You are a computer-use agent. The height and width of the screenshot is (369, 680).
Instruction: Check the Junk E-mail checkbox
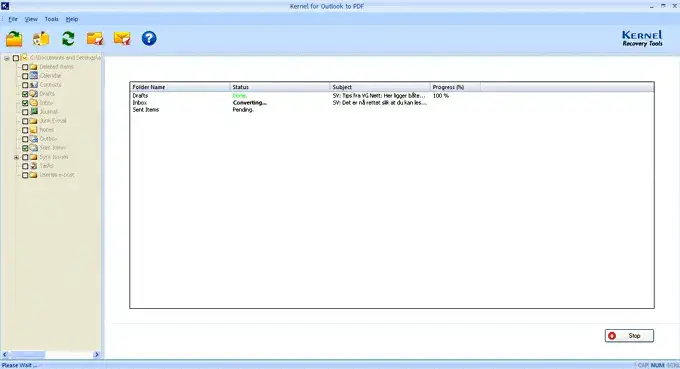point(25,121)
